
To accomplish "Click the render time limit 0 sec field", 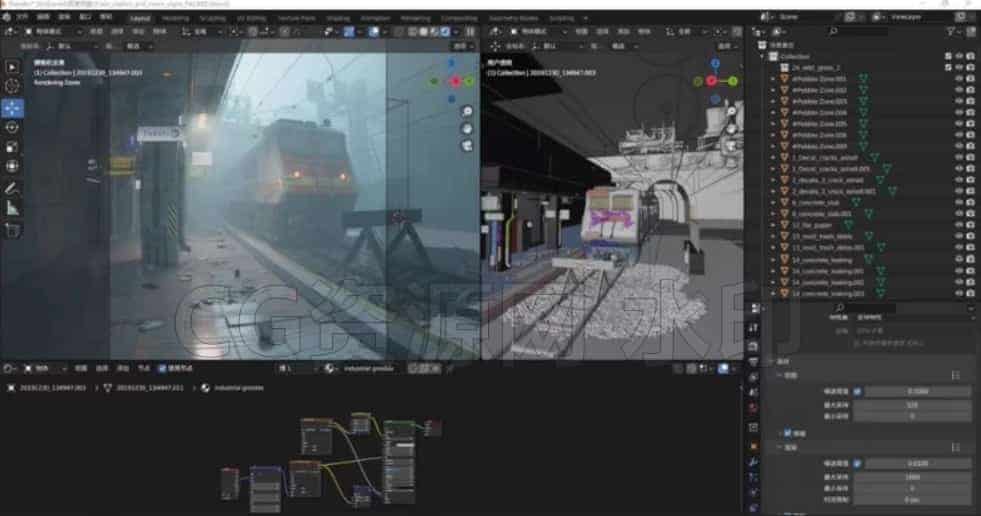I will [x=912, y=500].
